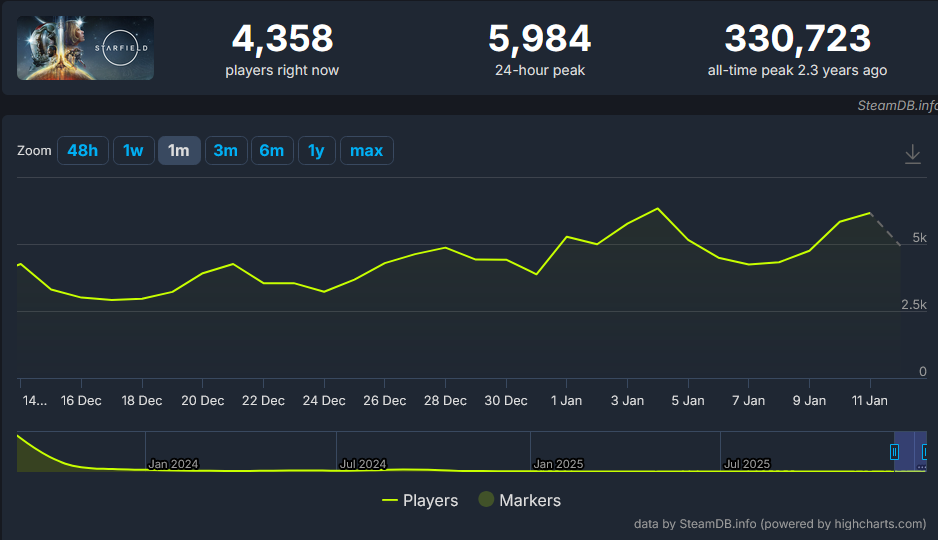Grab the right navigator range handle
938x540 pixels.
click(924, 451)
